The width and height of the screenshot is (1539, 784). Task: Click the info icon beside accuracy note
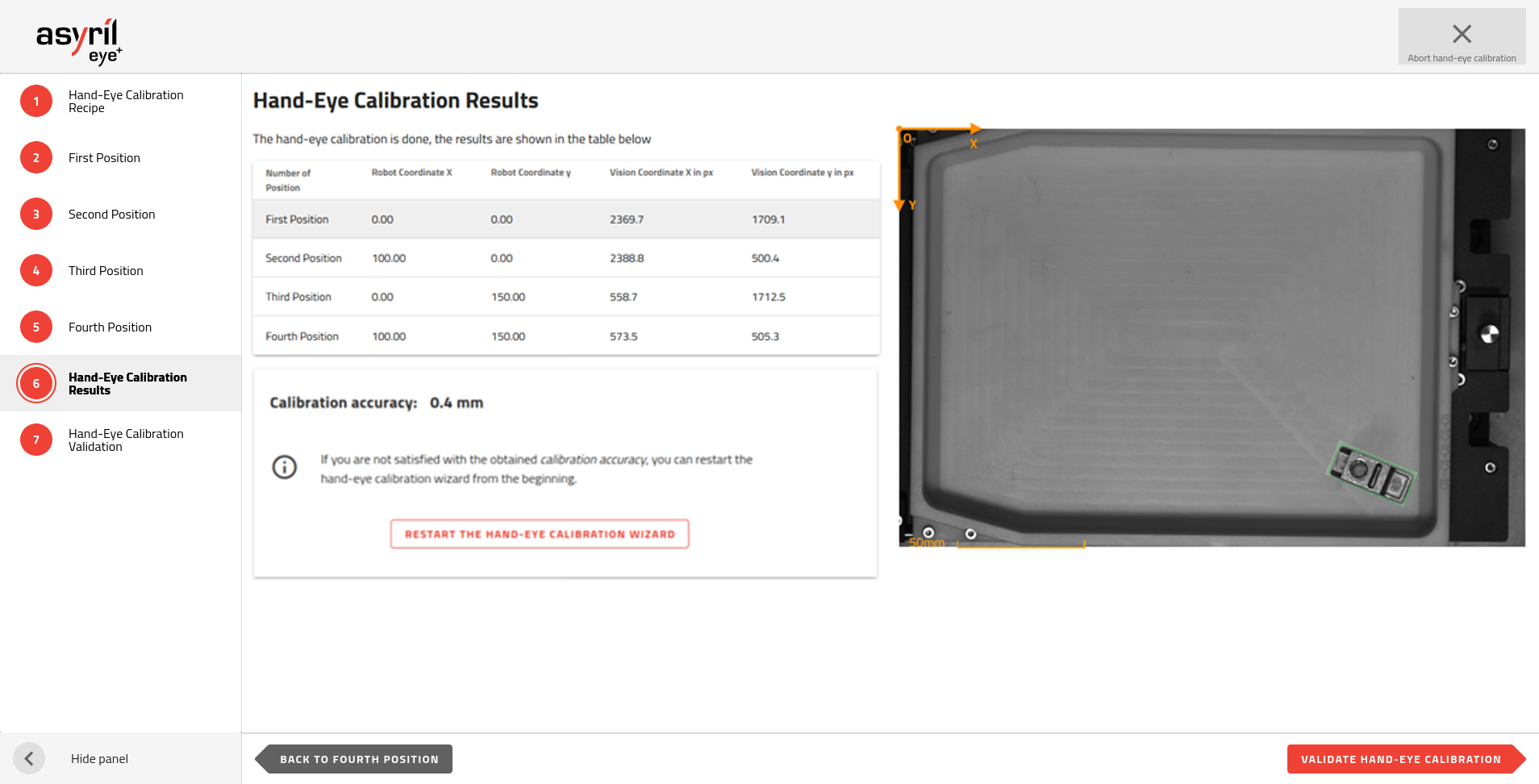pyautogui.click(x=285, y=467)
